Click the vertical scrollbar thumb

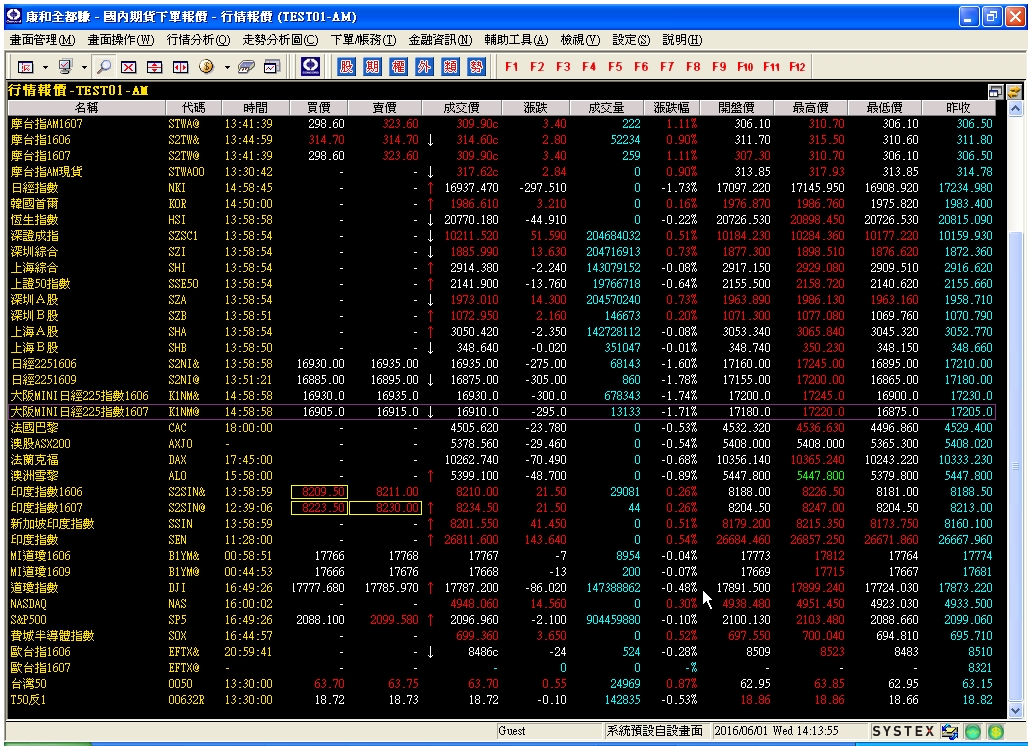1016,467
